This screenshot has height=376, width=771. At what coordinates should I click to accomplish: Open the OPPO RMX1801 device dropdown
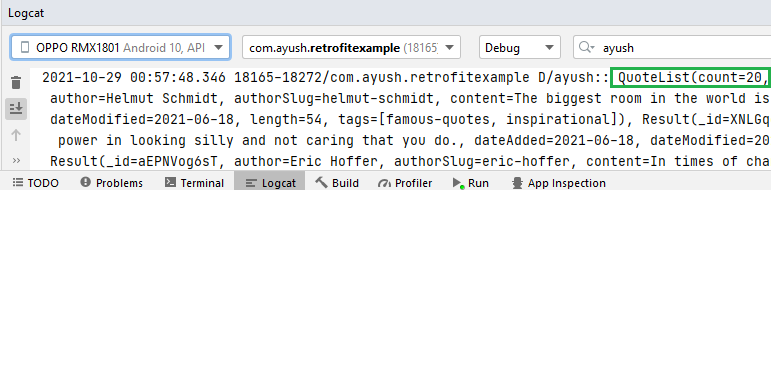(x=120, y=47)
